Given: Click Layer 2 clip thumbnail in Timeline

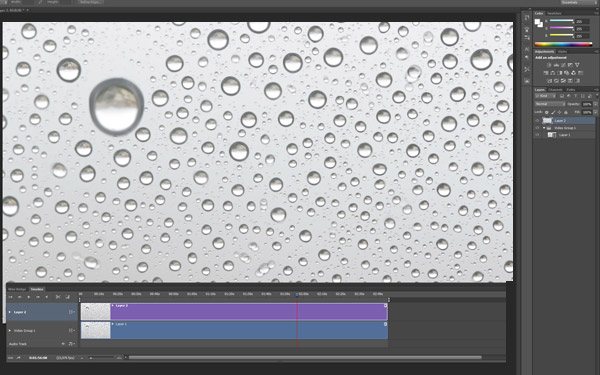Looking at the screenshot, I should click(96, 312).
